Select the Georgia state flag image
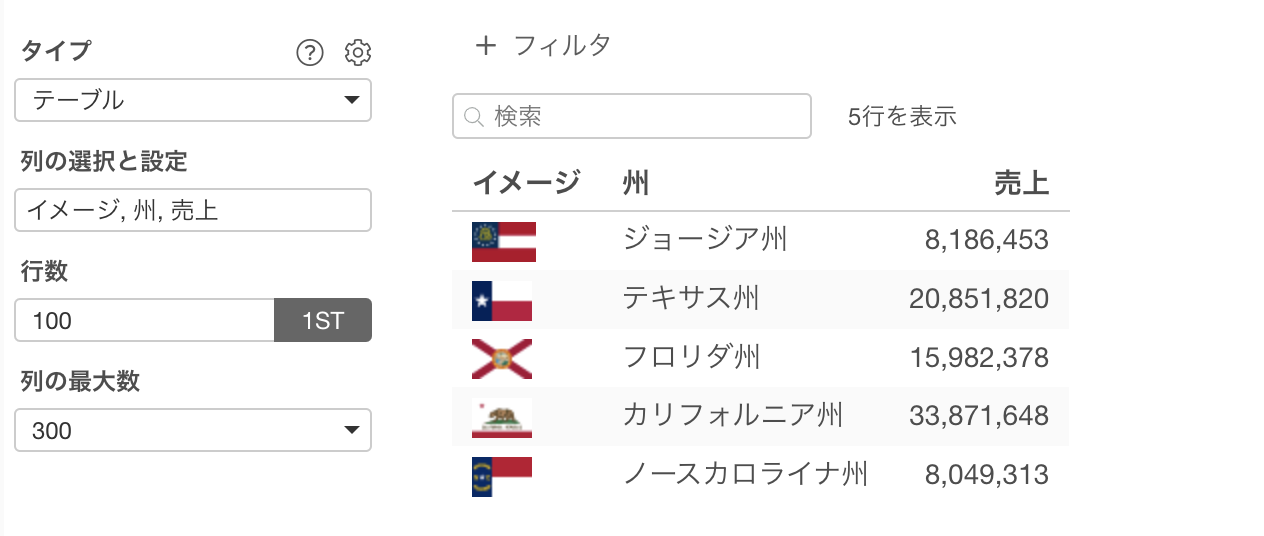The image size is (1264, 536). [504, 241]
